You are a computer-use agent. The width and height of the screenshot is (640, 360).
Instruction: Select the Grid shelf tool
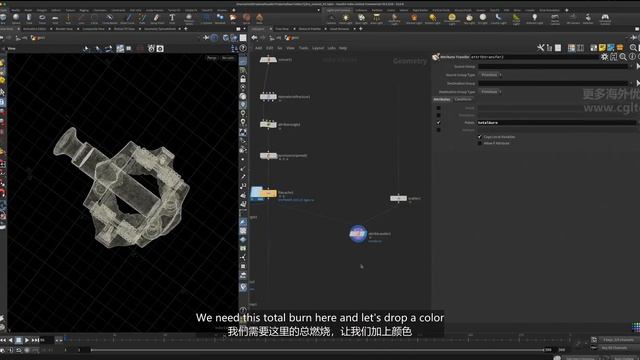55,18
